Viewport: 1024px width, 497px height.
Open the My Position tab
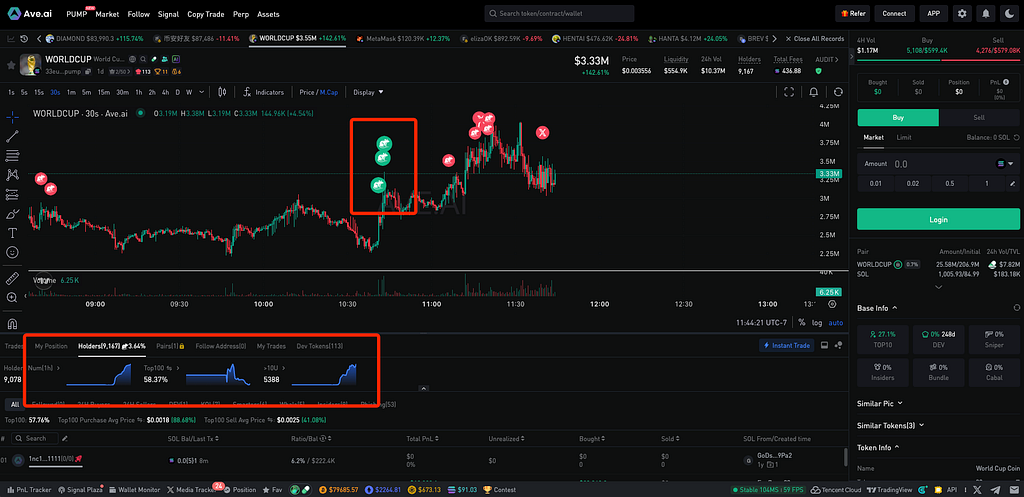[51, 346]
